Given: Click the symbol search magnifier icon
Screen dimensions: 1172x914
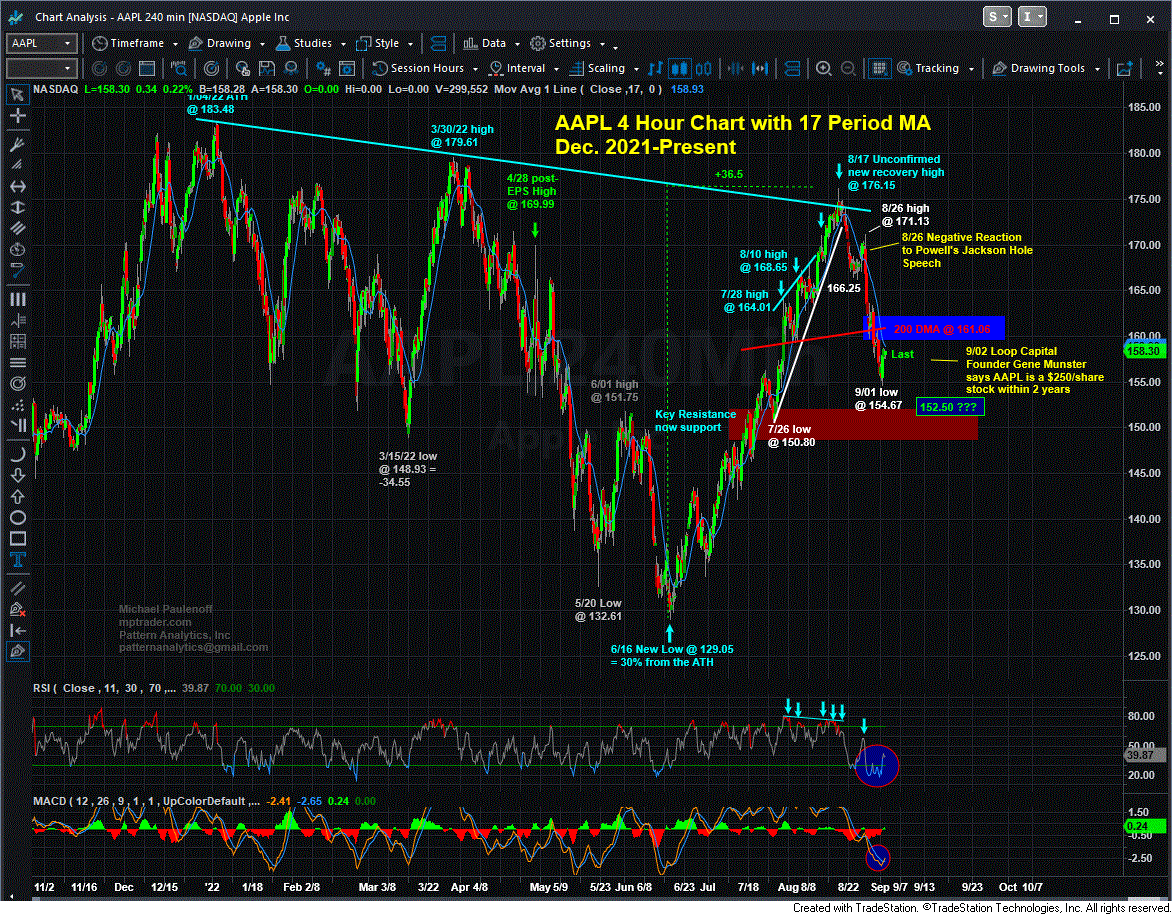Looking at the screenshot, I should click(x=179, y=69).
